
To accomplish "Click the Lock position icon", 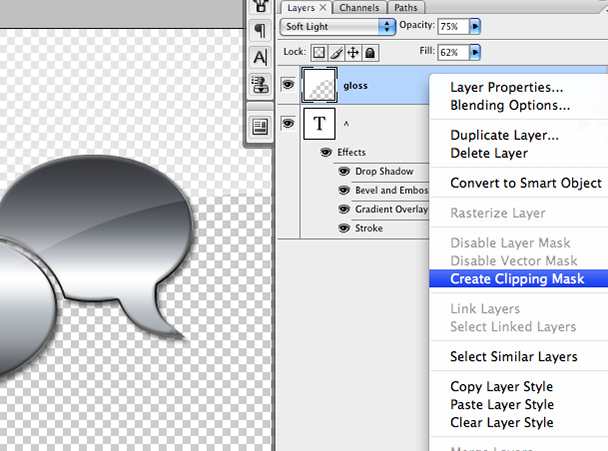I will click(x=353, y=52).
